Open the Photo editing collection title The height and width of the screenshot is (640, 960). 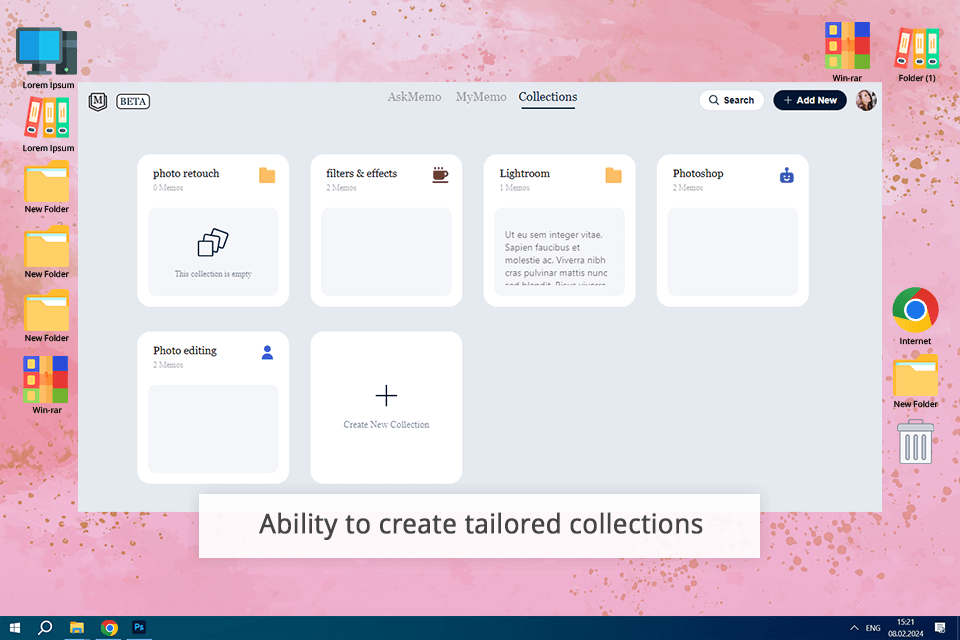click(x=185, y=350)
